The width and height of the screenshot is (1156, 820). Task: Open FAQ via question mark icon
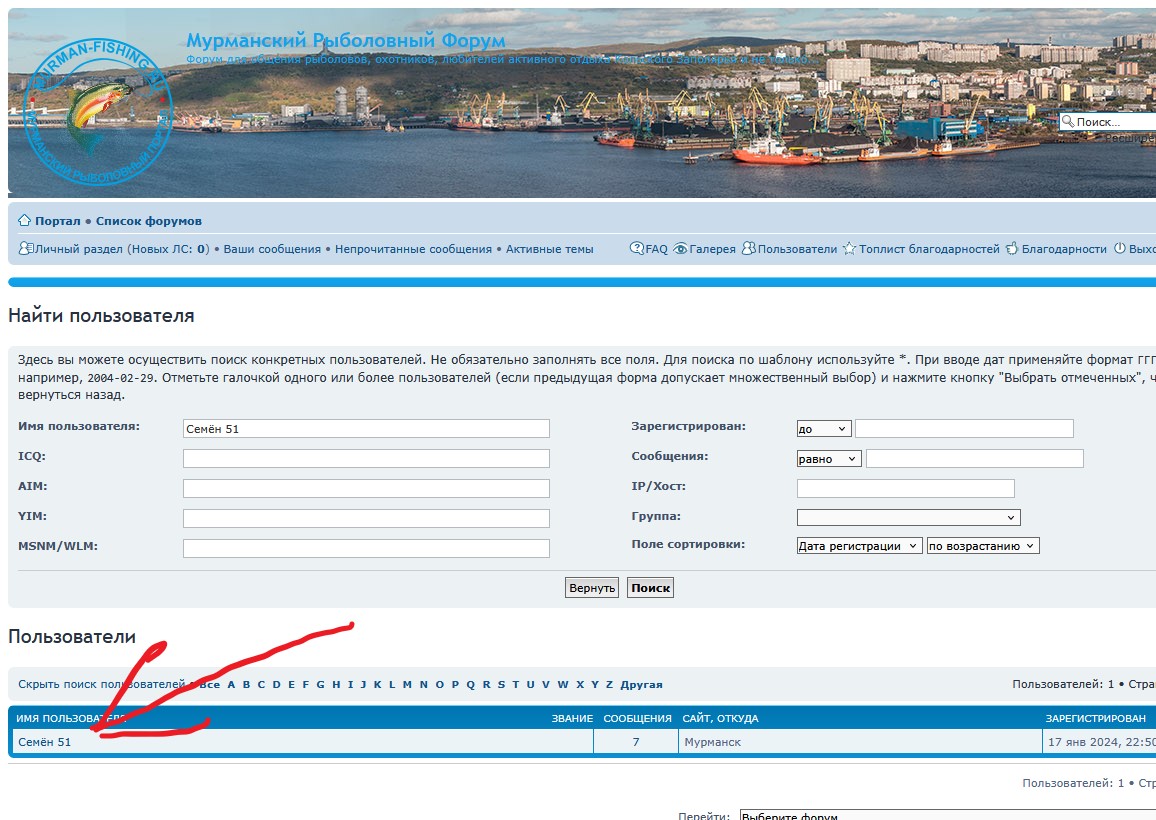point(636,249)
